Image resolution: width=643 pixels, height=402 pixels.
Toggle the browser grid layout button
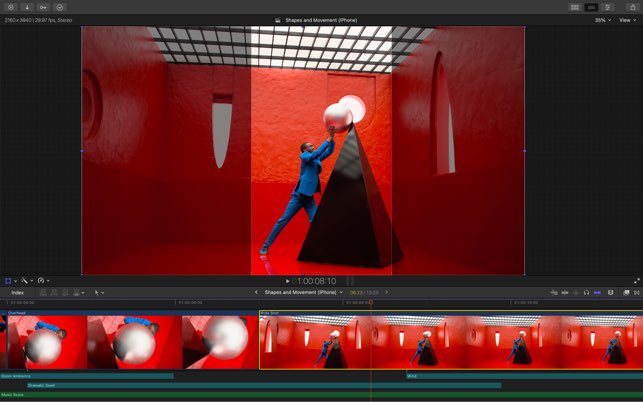[x=575, y=7]
